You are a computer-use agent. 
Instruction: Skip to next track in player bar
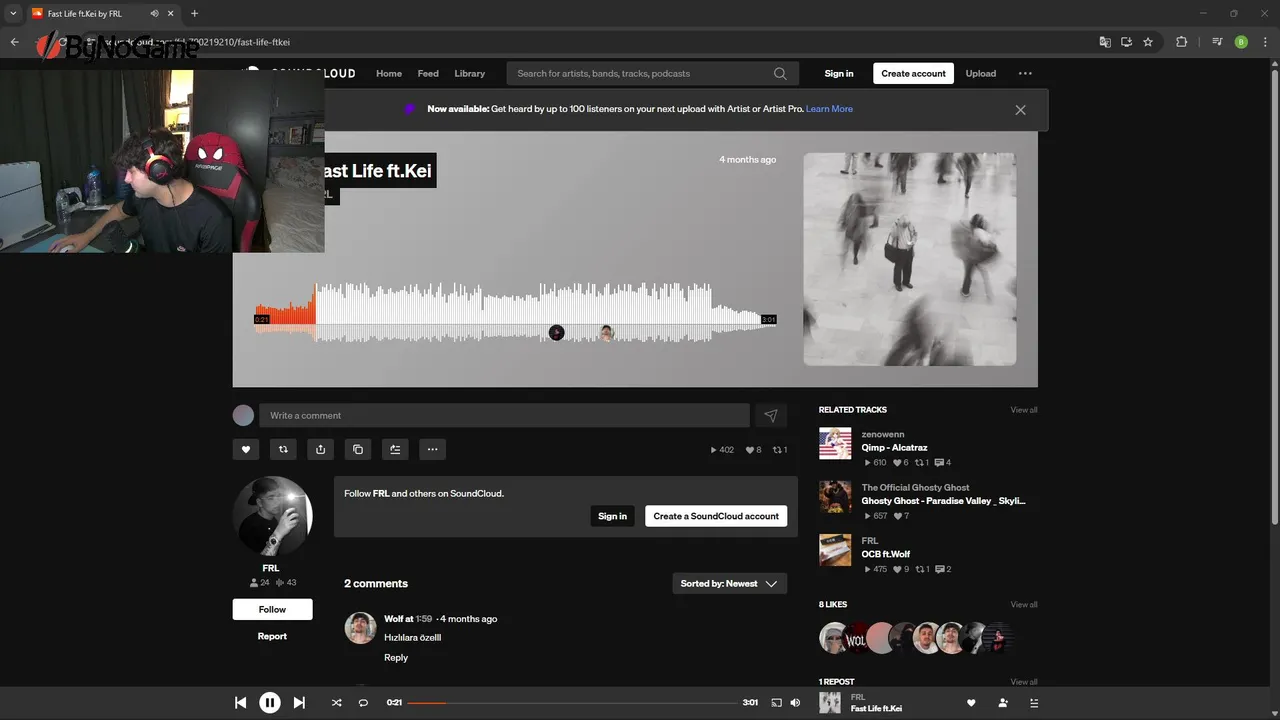tap(299, 703)
